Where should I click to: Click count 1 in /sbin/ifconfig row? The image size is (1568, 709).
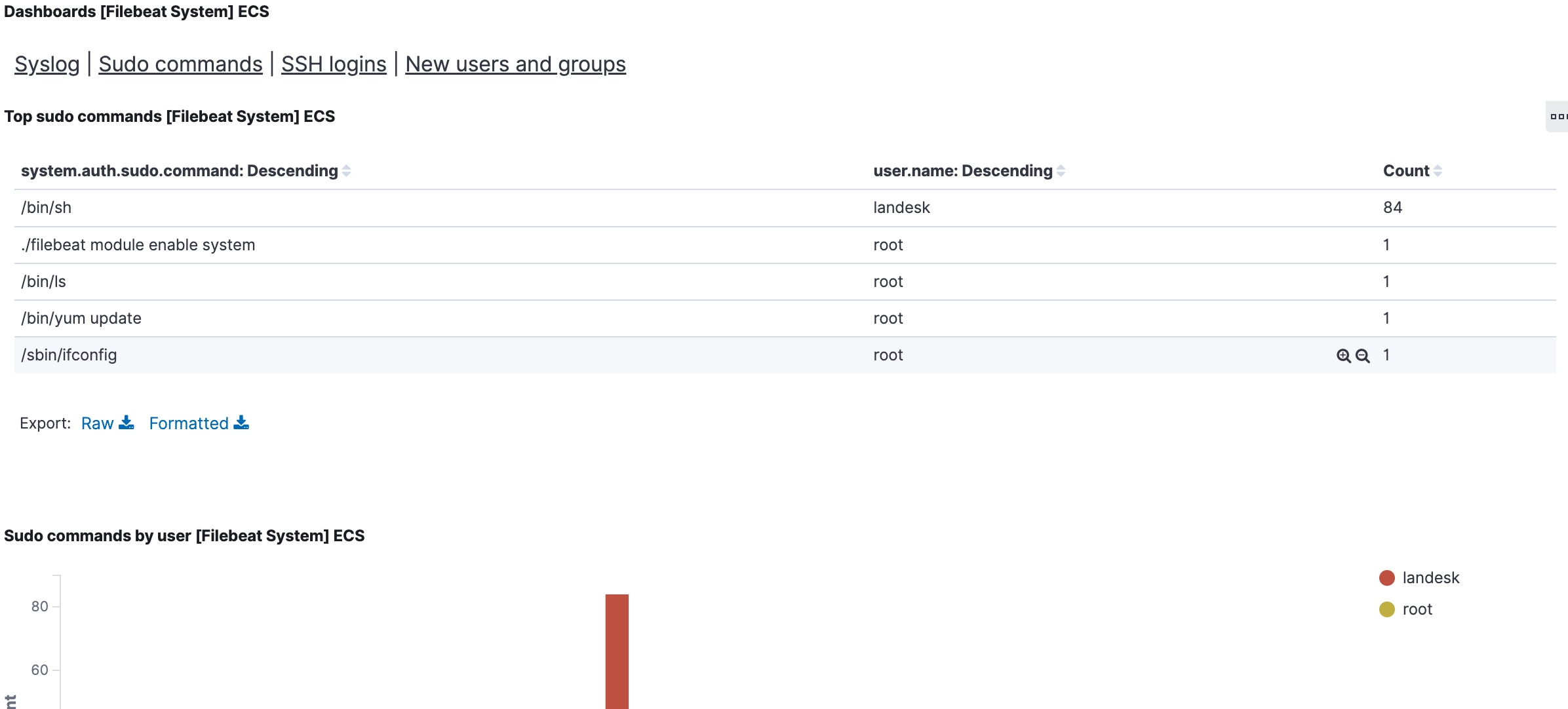click(x=1386, y=355)
